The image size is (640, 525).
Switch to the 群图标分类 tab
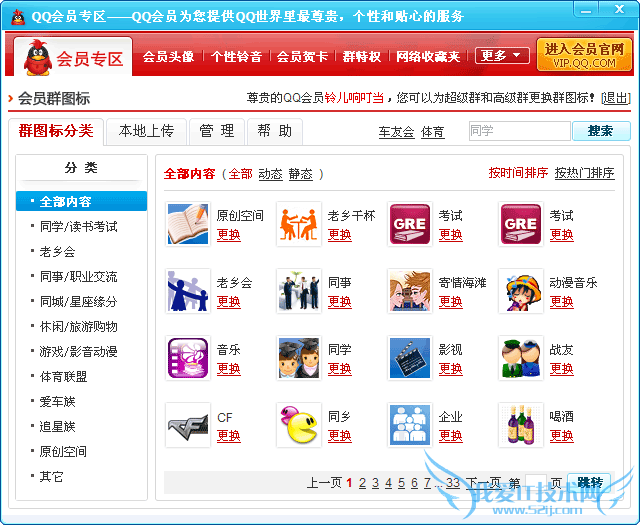pos(56,131)
